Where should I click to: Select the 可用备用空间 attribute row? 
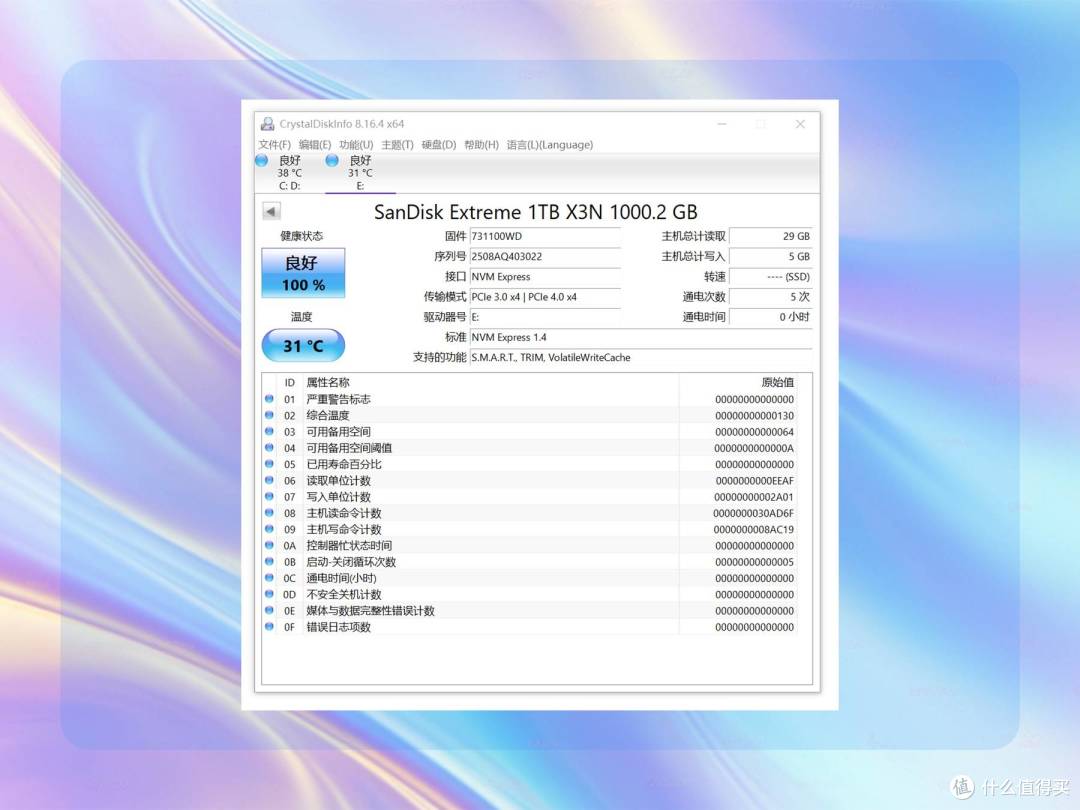click(530, 432)
